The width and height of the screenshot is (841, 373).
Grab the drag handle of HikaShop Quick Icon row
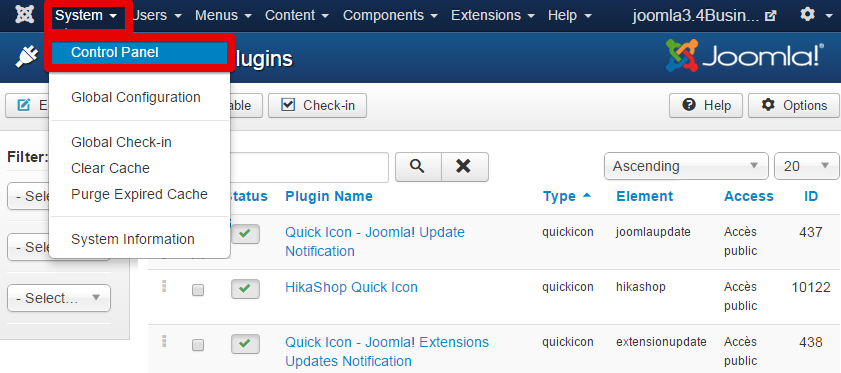tap(164, 287)
